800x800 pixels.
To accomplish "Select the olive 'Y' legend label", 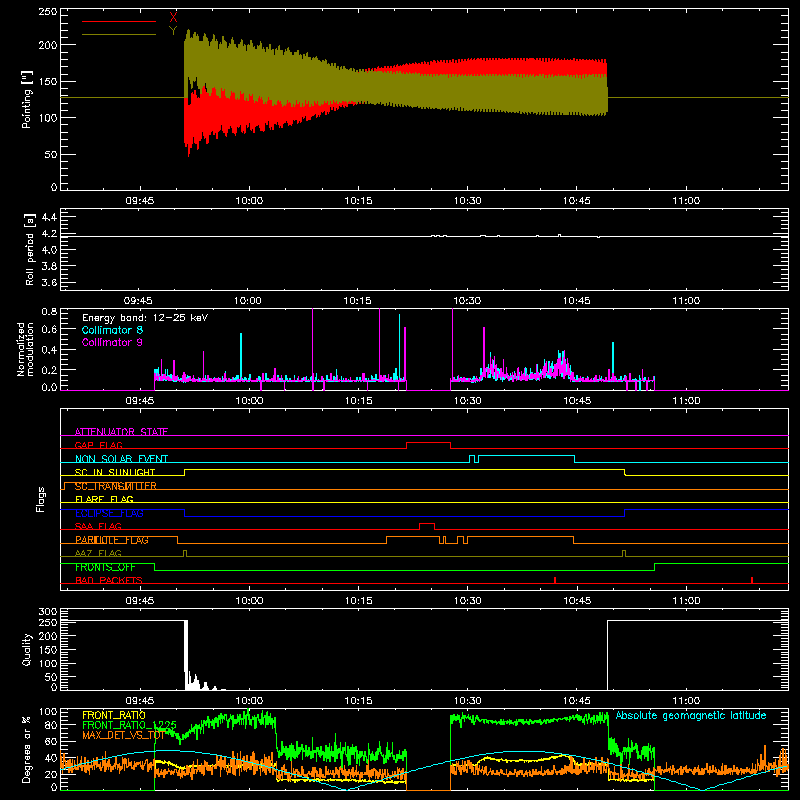I will click(x=173, y=31).
